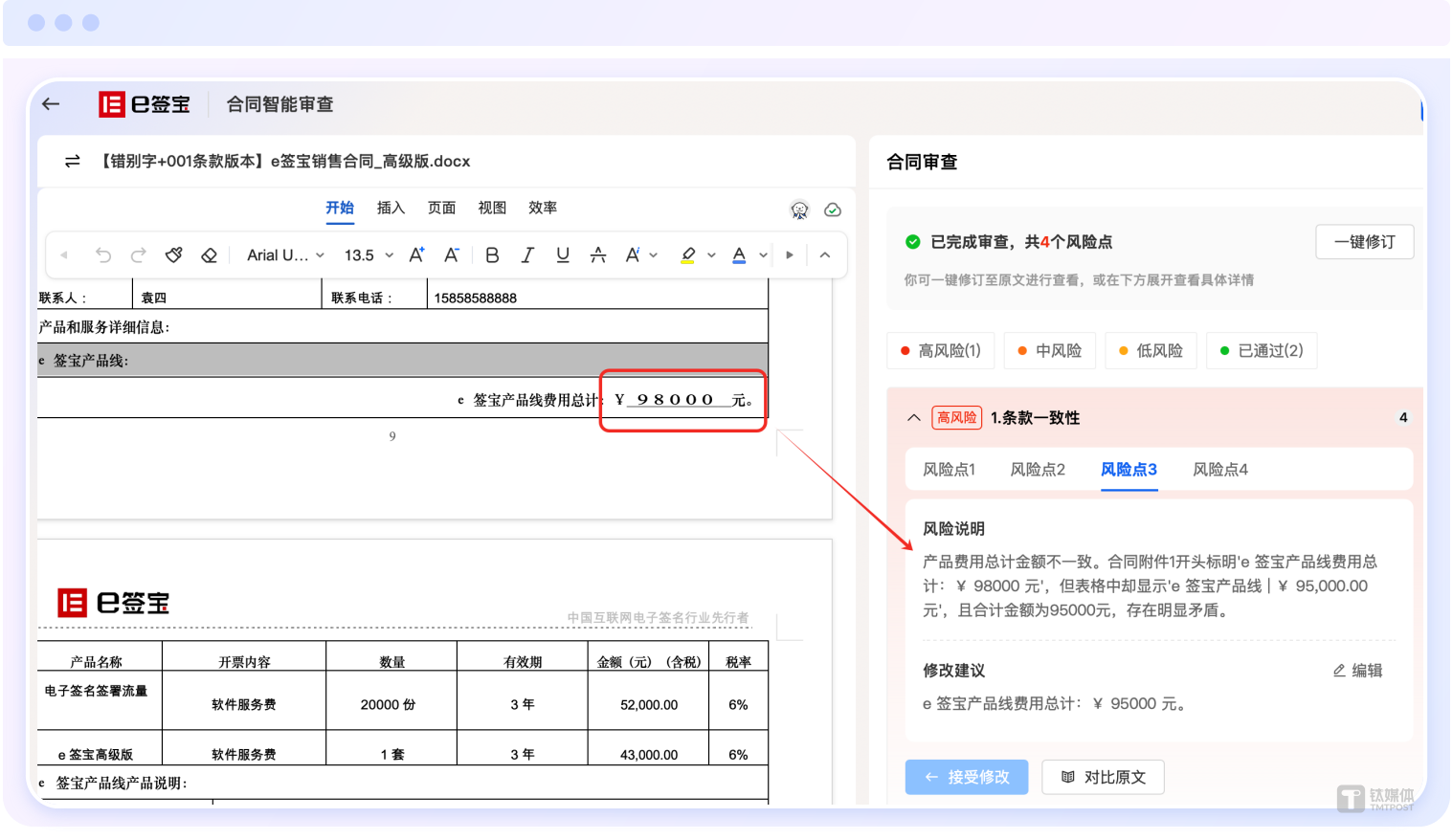The height and width of the screenshot is (840, 1453).
Task: Filter by 已通过(2)
Action: click(x=1262, y=350)
